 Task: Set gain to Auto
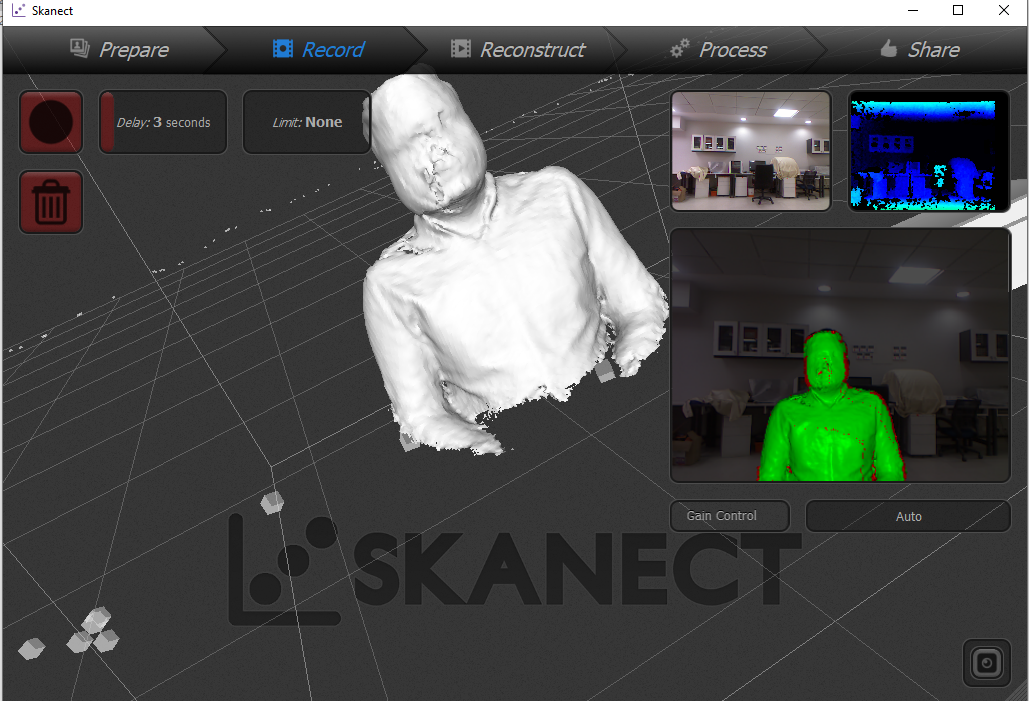point(908,517)
